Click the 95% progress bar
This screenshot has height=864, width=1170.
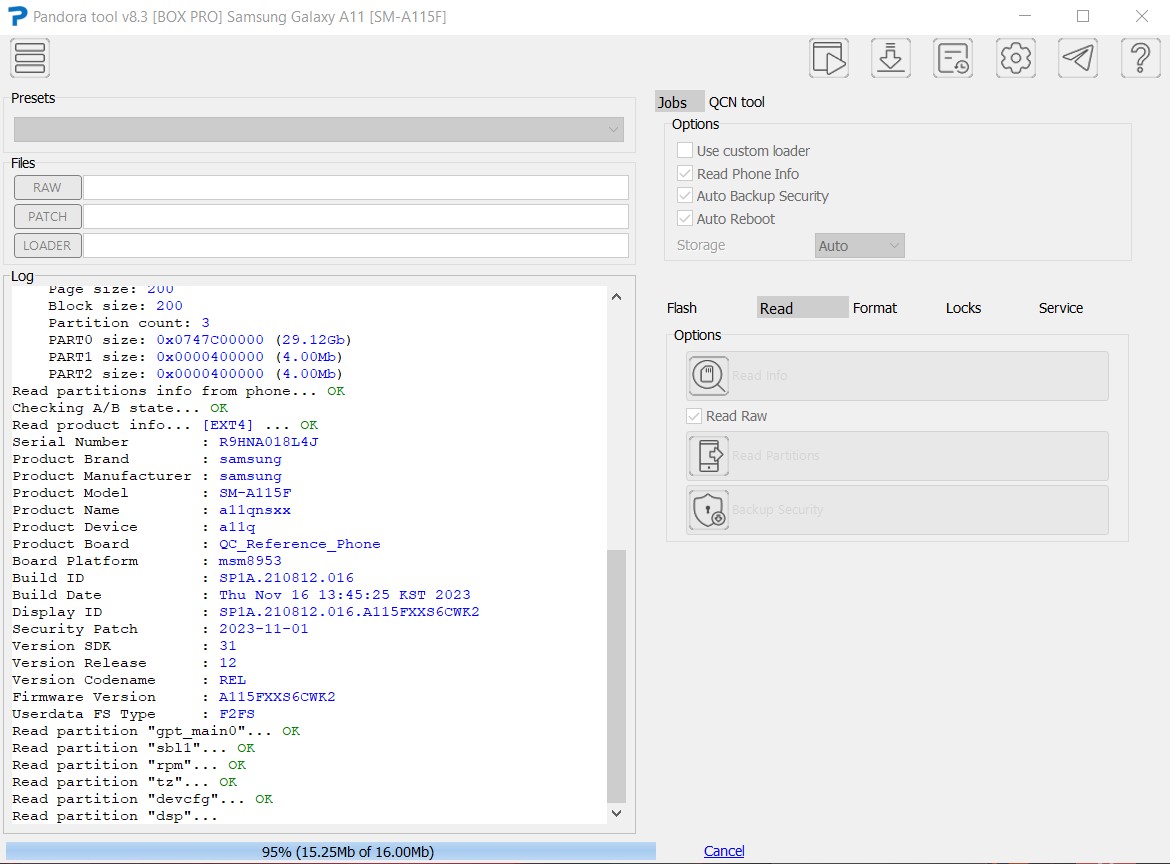331,851
